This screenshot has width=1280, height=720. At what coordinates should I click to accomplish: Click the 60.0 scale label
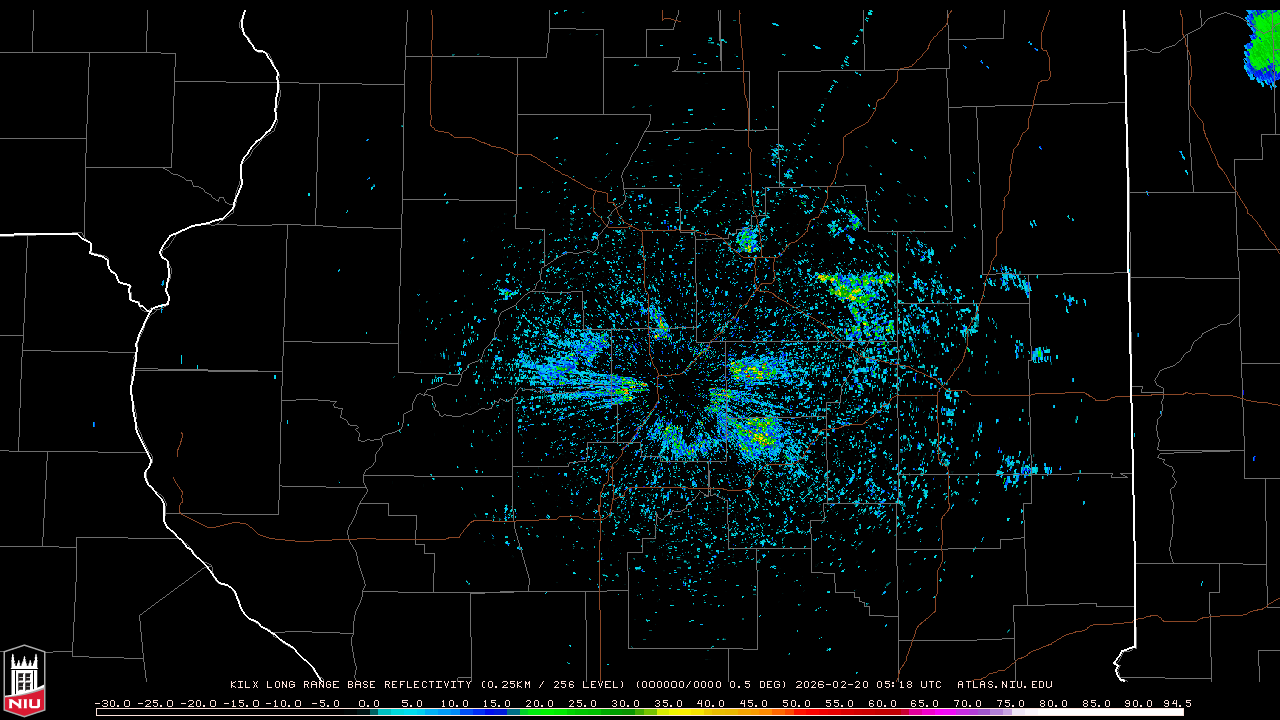pyautogui.click(x=884, y=704)
